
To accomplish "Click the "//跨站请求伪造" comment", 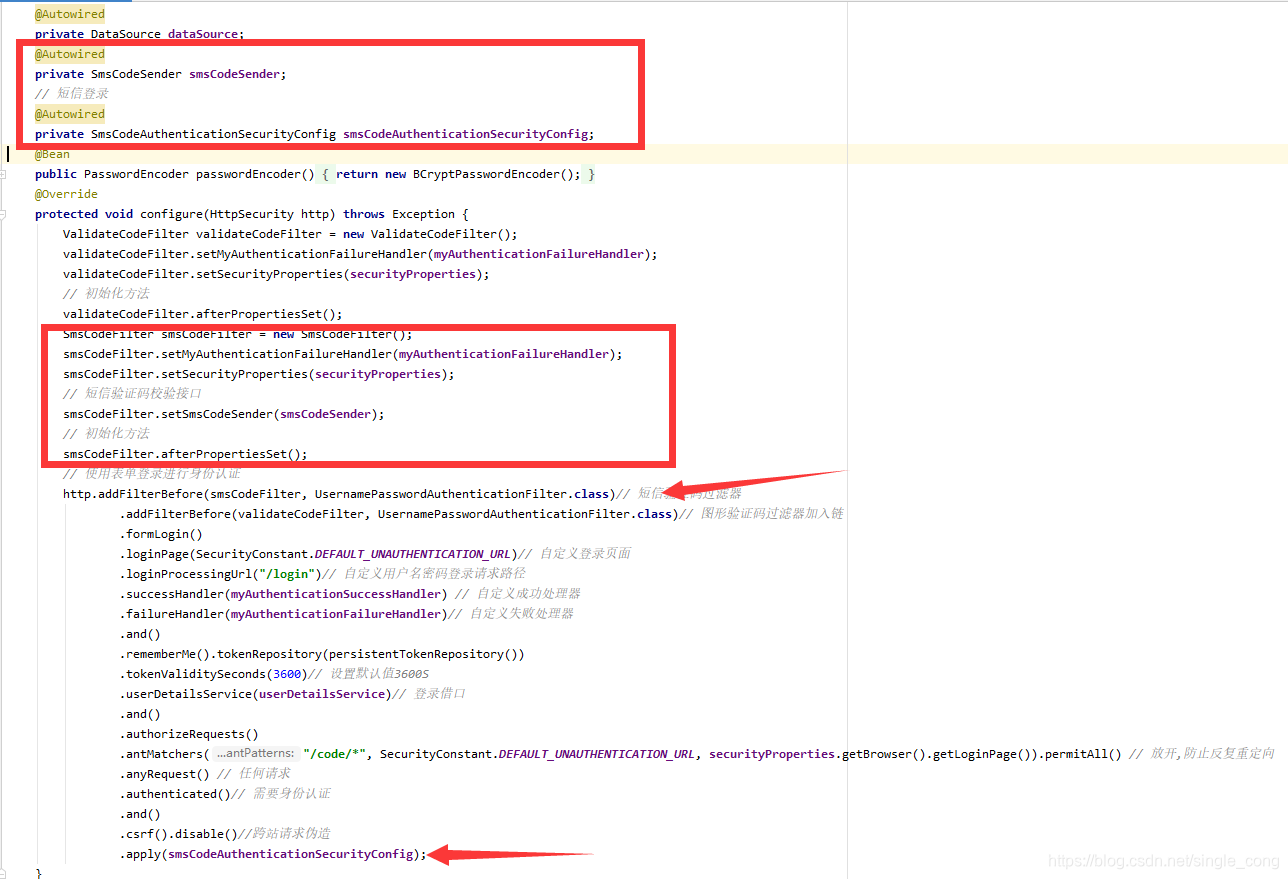I will pyautogui.click(x=285, y=834).
